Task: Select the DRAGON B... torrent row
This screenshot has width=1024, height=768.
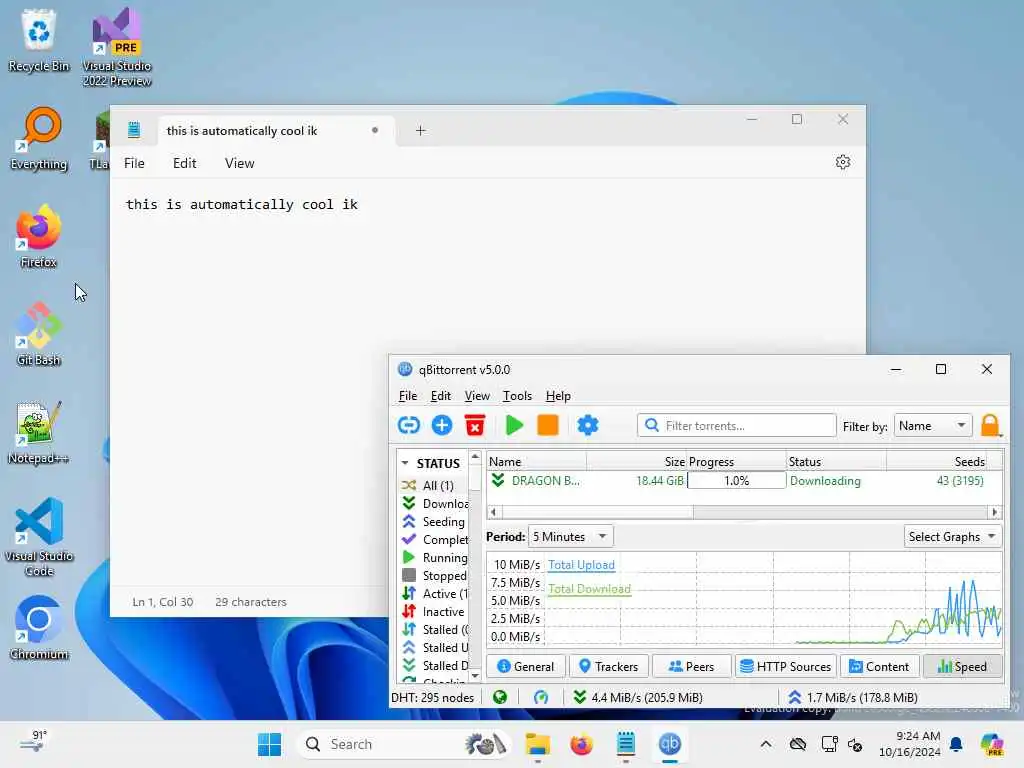Action: 744,481
